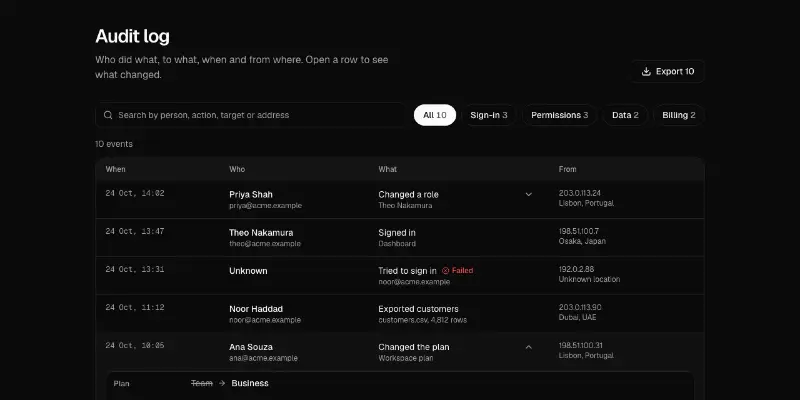
Task: Click Ana Souza name
Action: 251,347
